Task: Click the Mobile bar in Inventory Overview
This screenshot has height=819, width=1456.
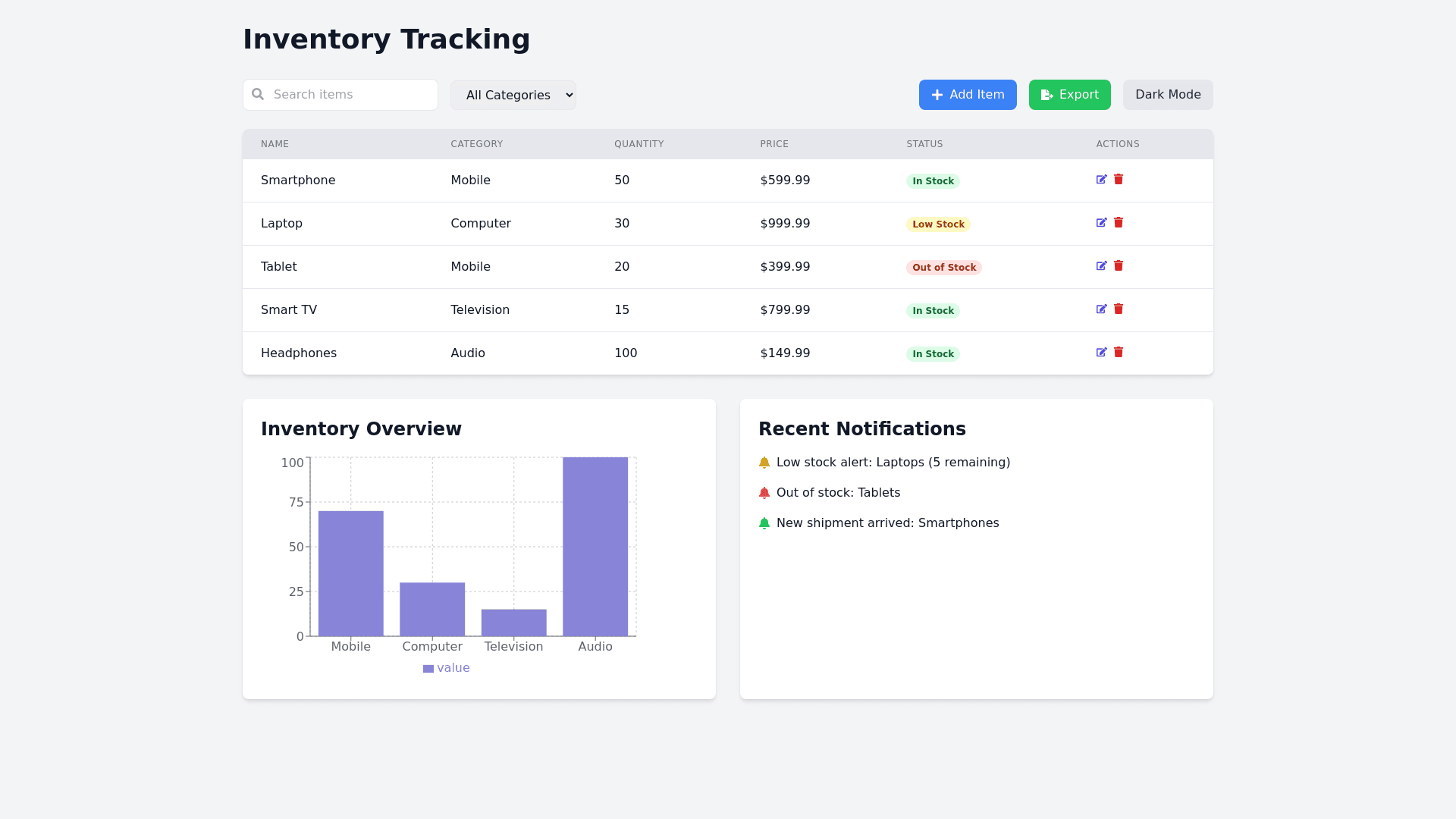Action: pos(350,573)
